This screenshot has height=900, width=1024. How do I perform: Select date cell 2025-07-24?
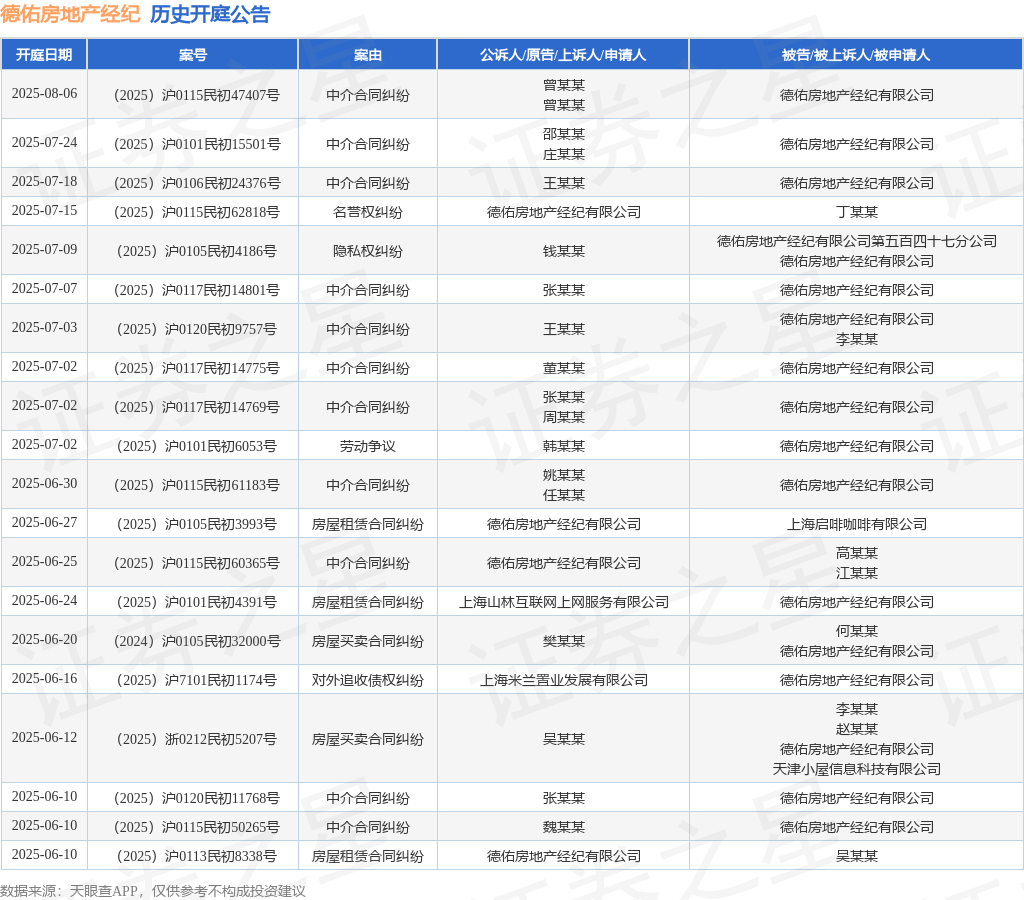pyautogui.click(x=44, y=142)
